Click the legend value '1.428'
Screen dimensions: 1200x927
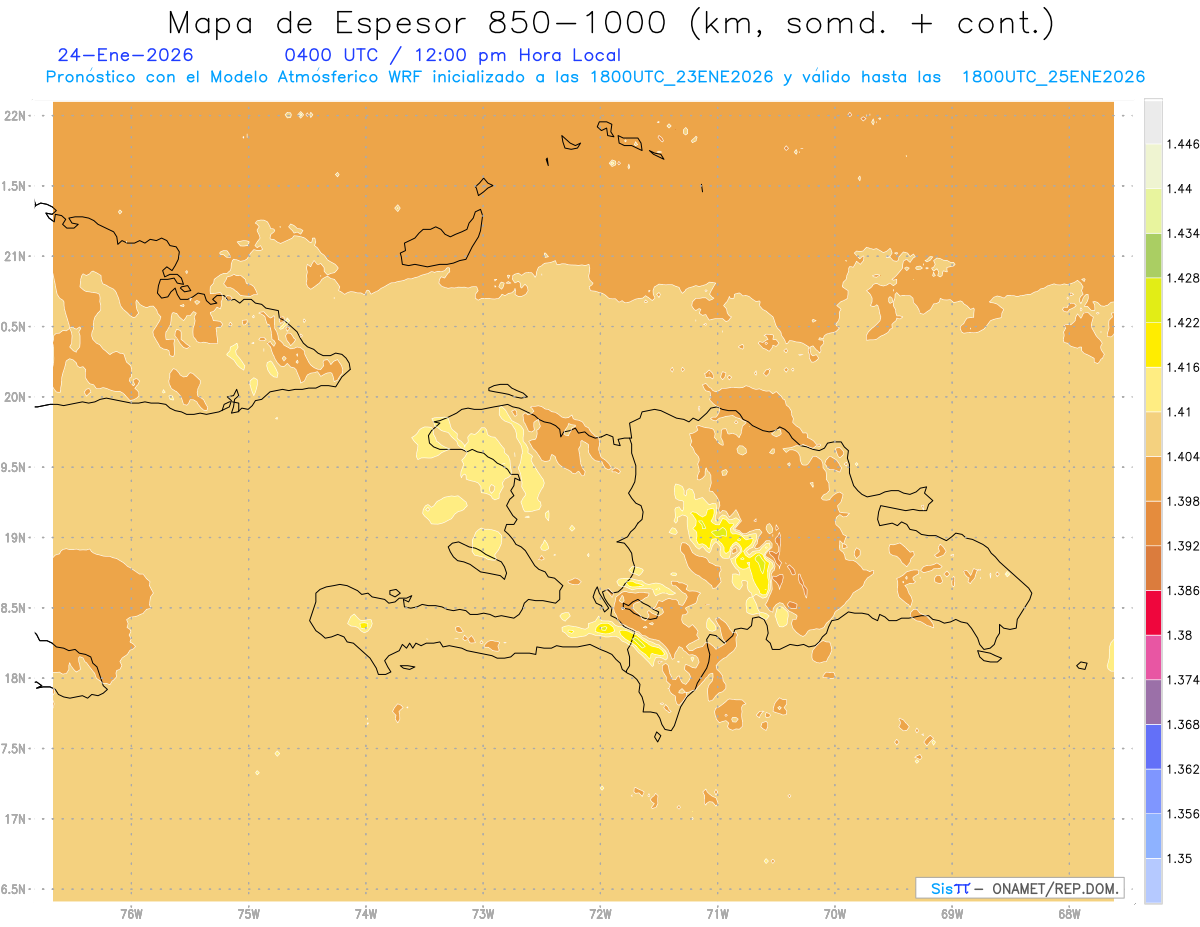(x=1184, y=278)
